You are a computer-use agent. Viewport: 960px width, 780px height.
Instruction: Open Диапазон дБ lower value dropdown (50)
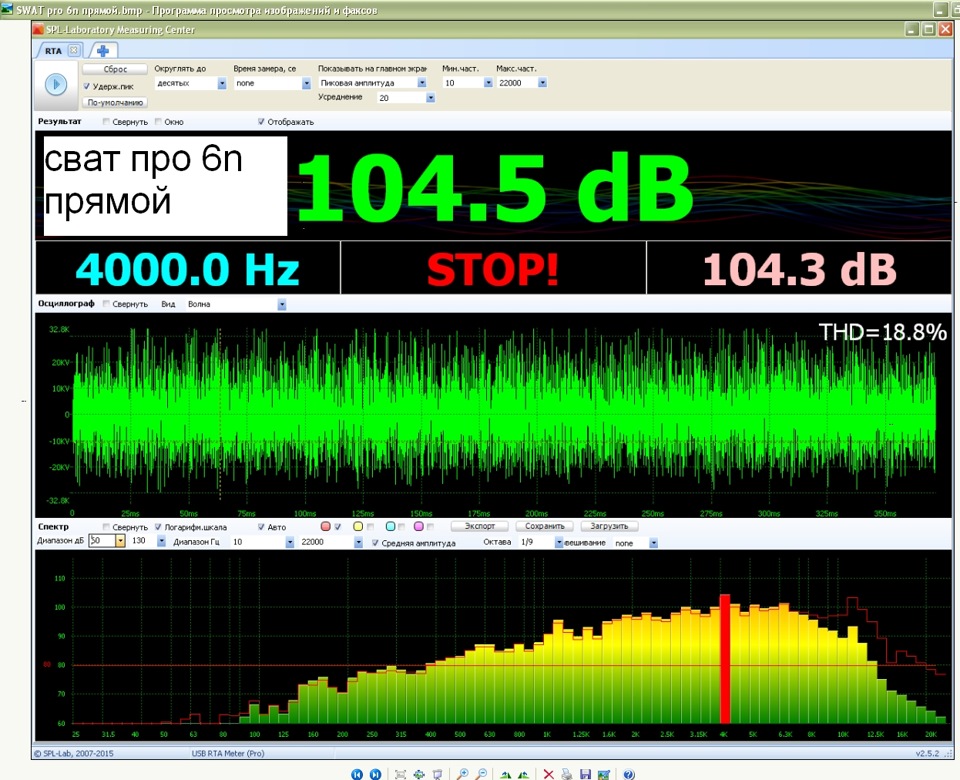point(120,541)
